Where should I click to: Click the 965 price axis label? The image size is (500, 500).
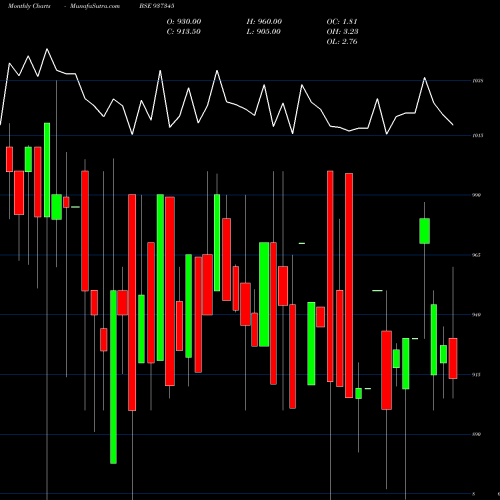(477, 255)
